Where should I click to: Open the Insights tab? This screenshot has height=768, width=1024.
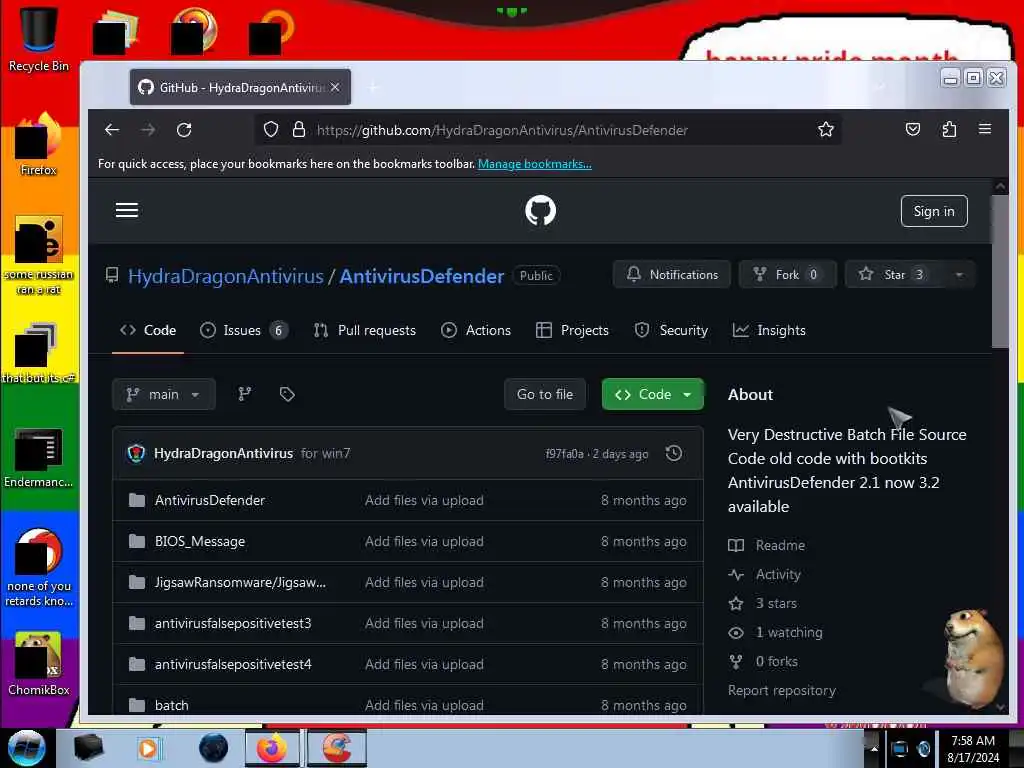(769, 330)
